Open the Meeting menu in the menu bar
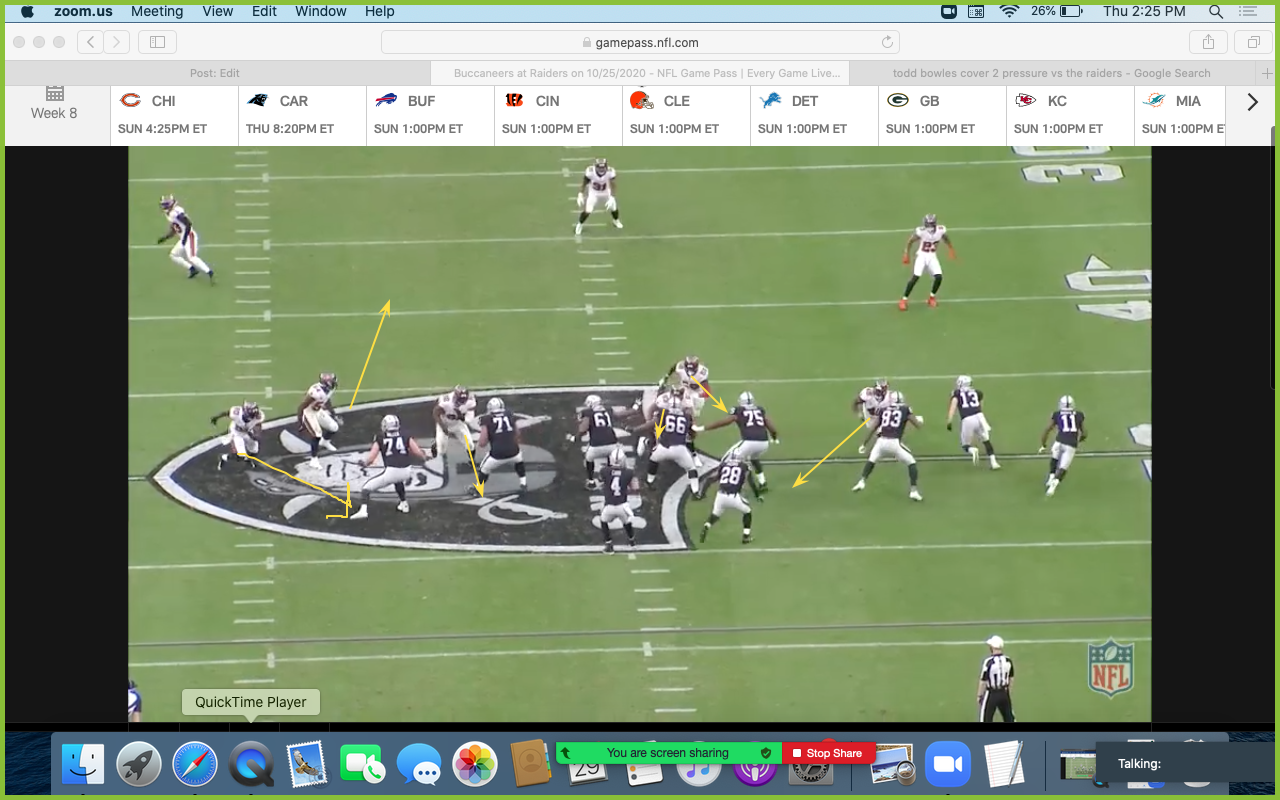This screenshot has height=800, width=1280. [157, 11]
